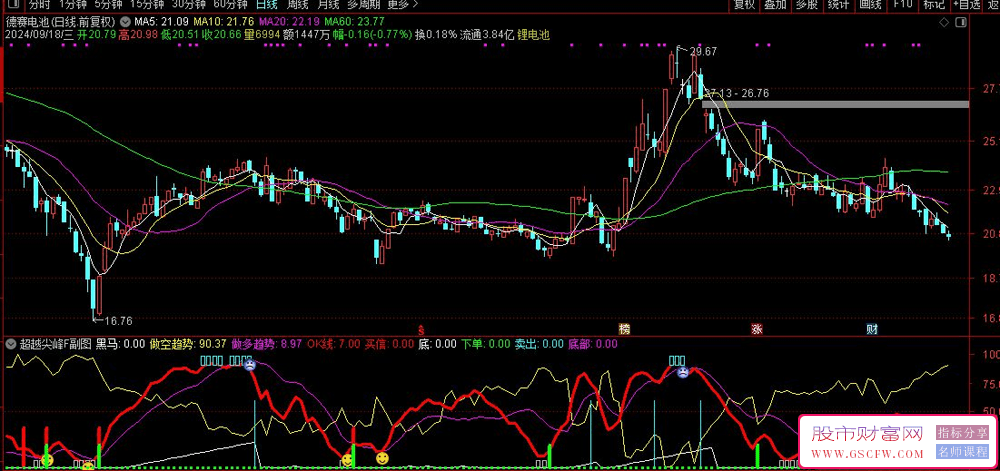Open the 统计 statistics button
1000x471 pixels.
838,4
